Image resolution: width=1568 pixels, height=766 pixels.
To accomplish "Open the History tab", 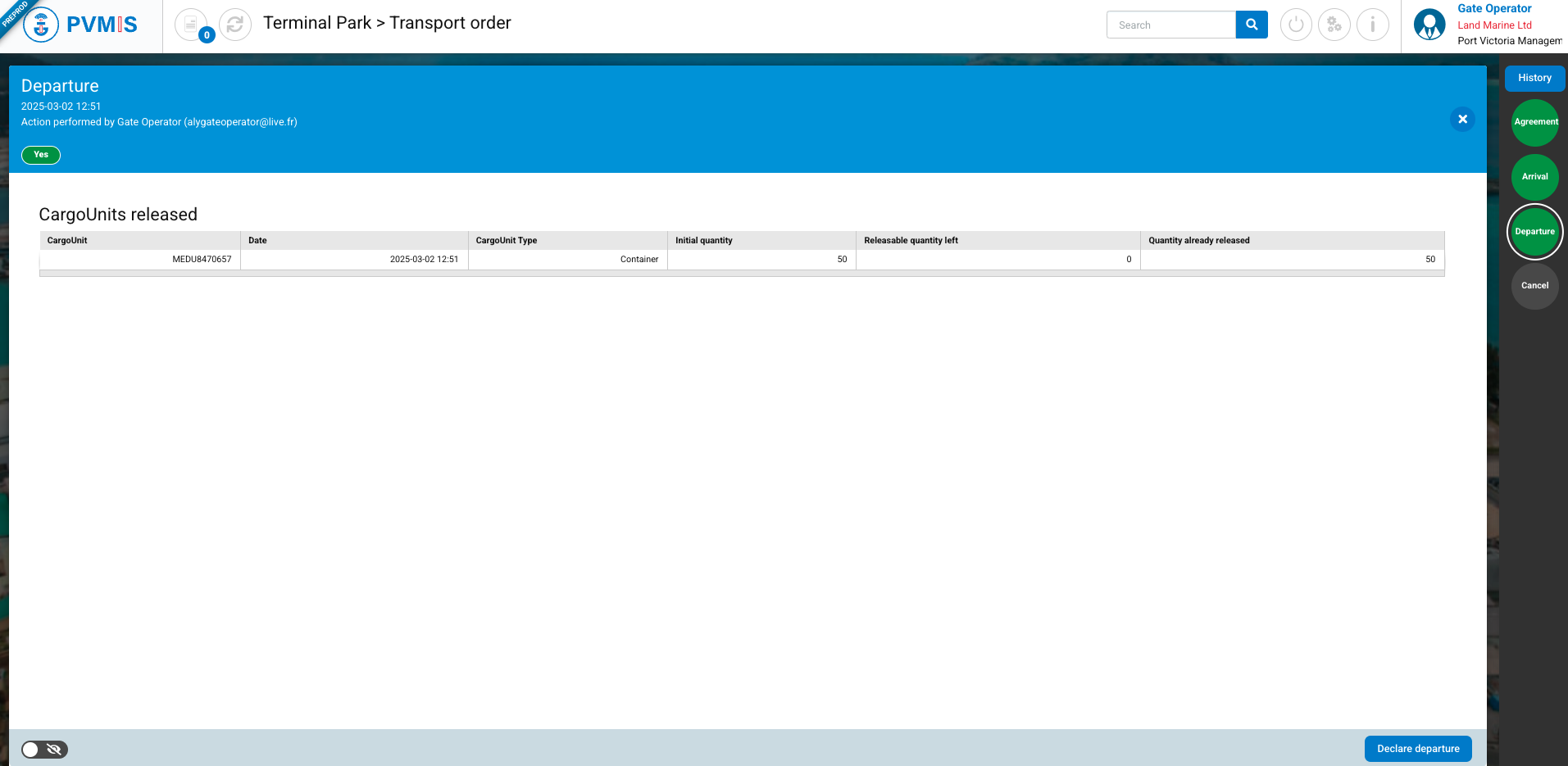I will [x=1534, y=78].
